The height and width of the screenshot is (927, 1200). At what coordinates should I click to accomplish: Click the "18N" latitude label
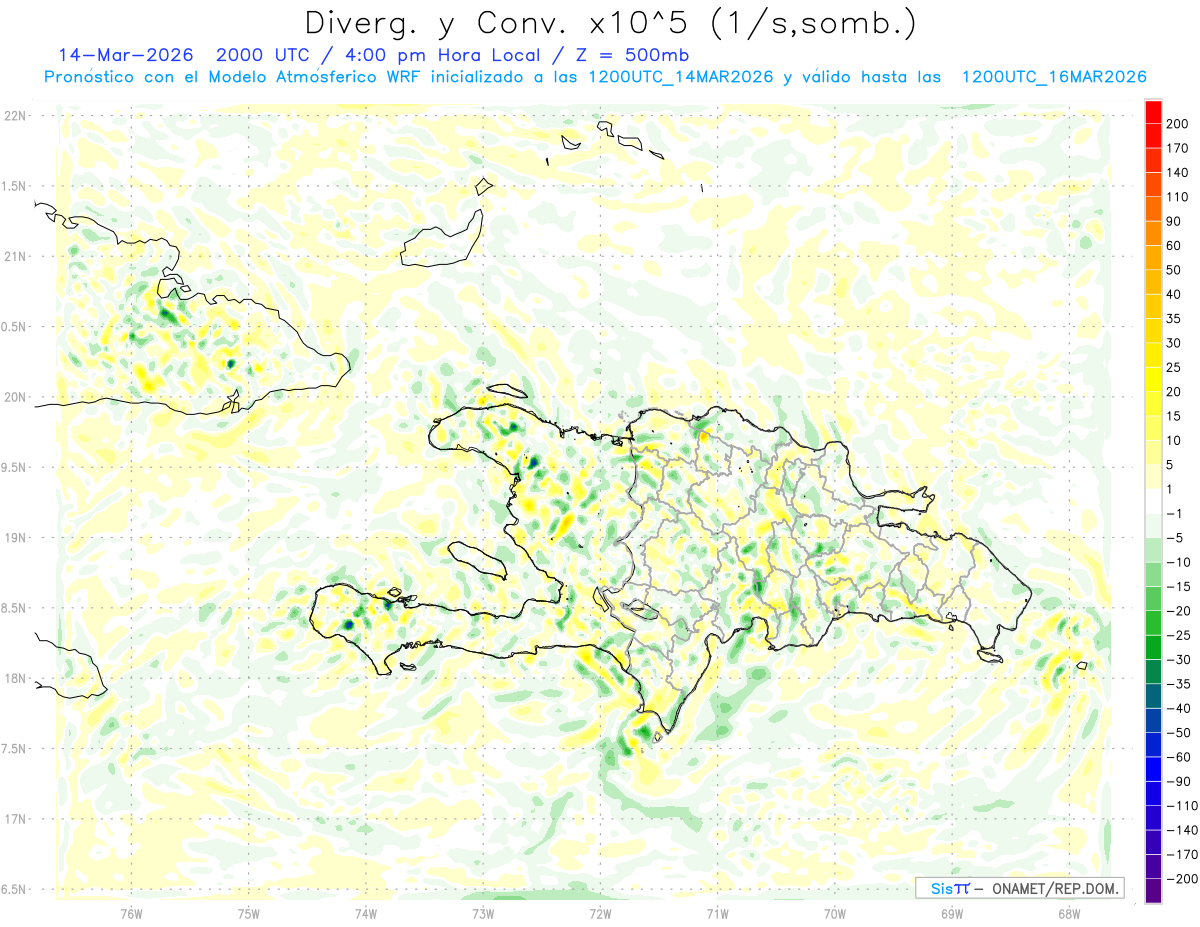pyautogui.click(x=14, y=679)
